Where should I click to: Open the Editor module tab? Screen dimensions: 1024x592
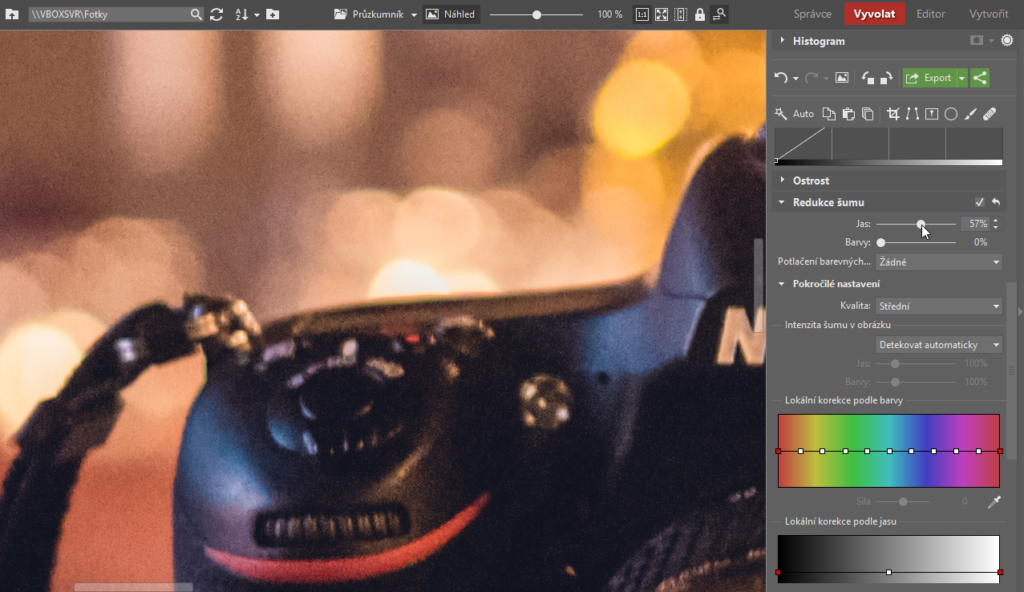pos(931,14)
